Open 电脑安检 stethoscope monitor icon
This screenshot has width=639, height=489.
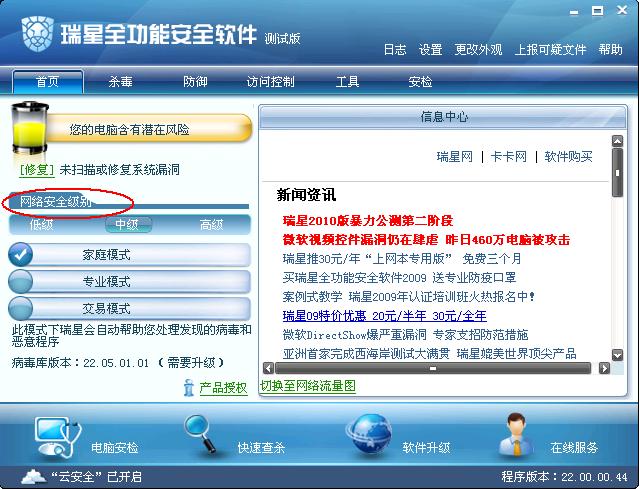58,437
